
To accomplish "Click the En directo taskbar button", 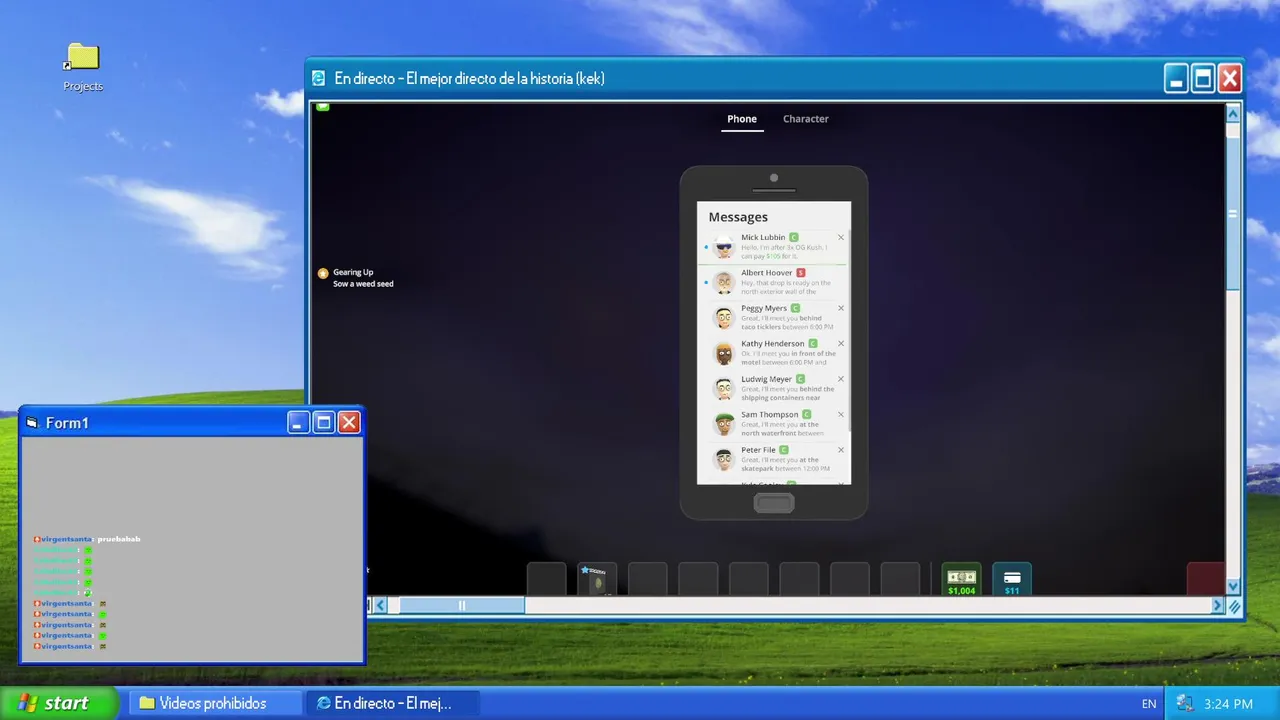I will coord(392,703).
